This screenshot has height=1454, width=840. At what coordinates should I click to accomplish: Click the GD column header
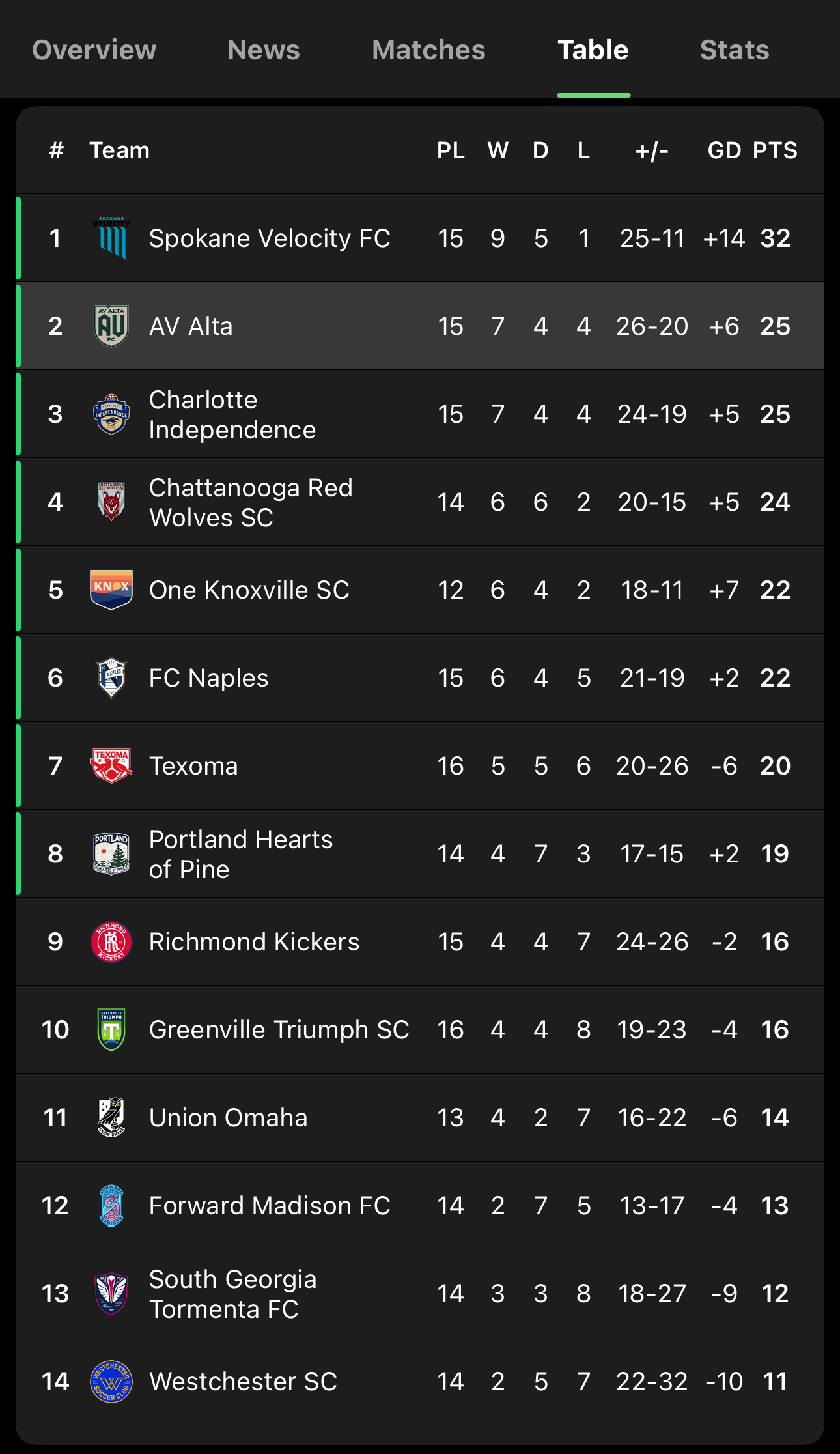724,150
